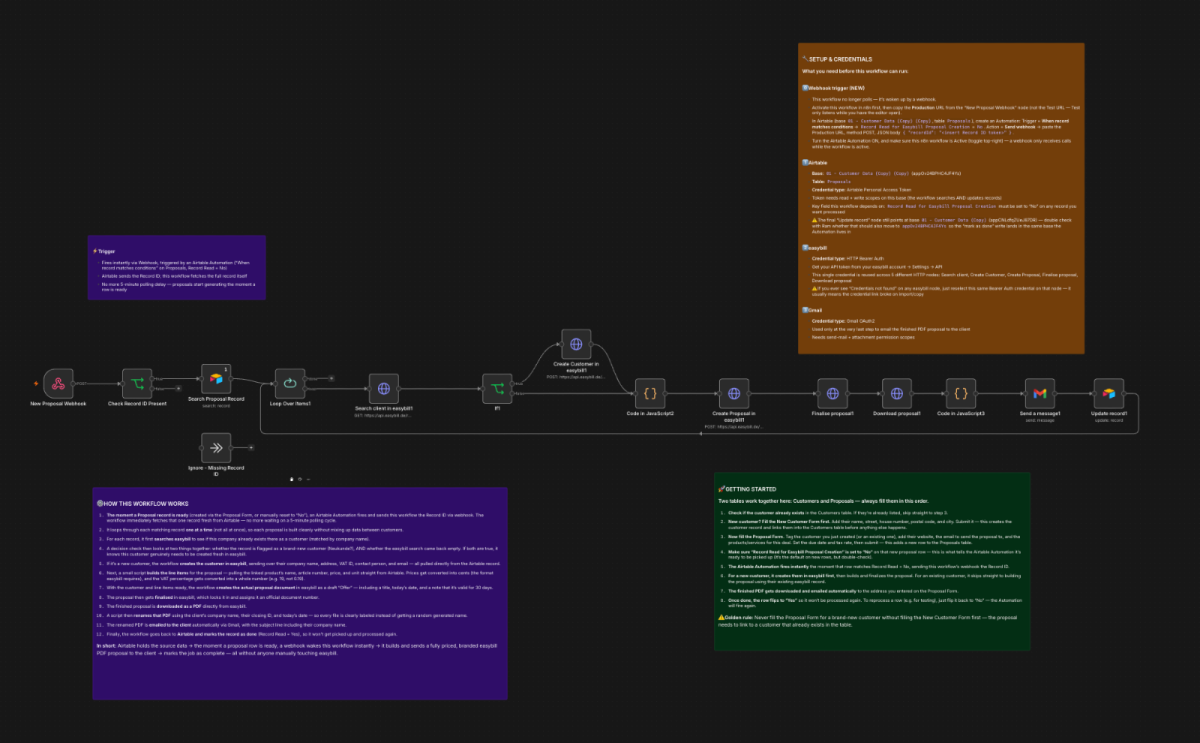Click the 'In short:' summary paragraph
1200x743 pixels.
tap(297, 648)
